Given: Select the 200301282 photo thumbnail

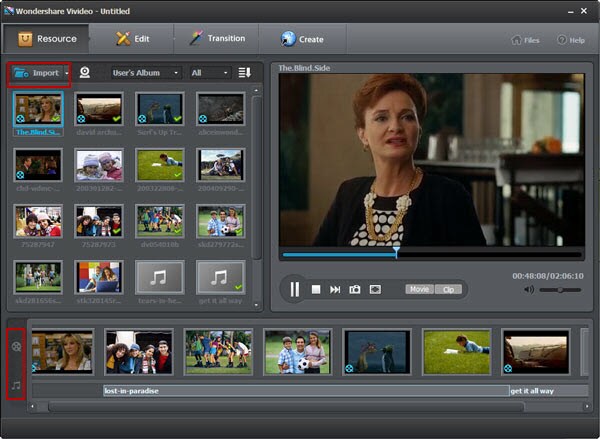Looking at the screenshot, I should coord(99,165).
